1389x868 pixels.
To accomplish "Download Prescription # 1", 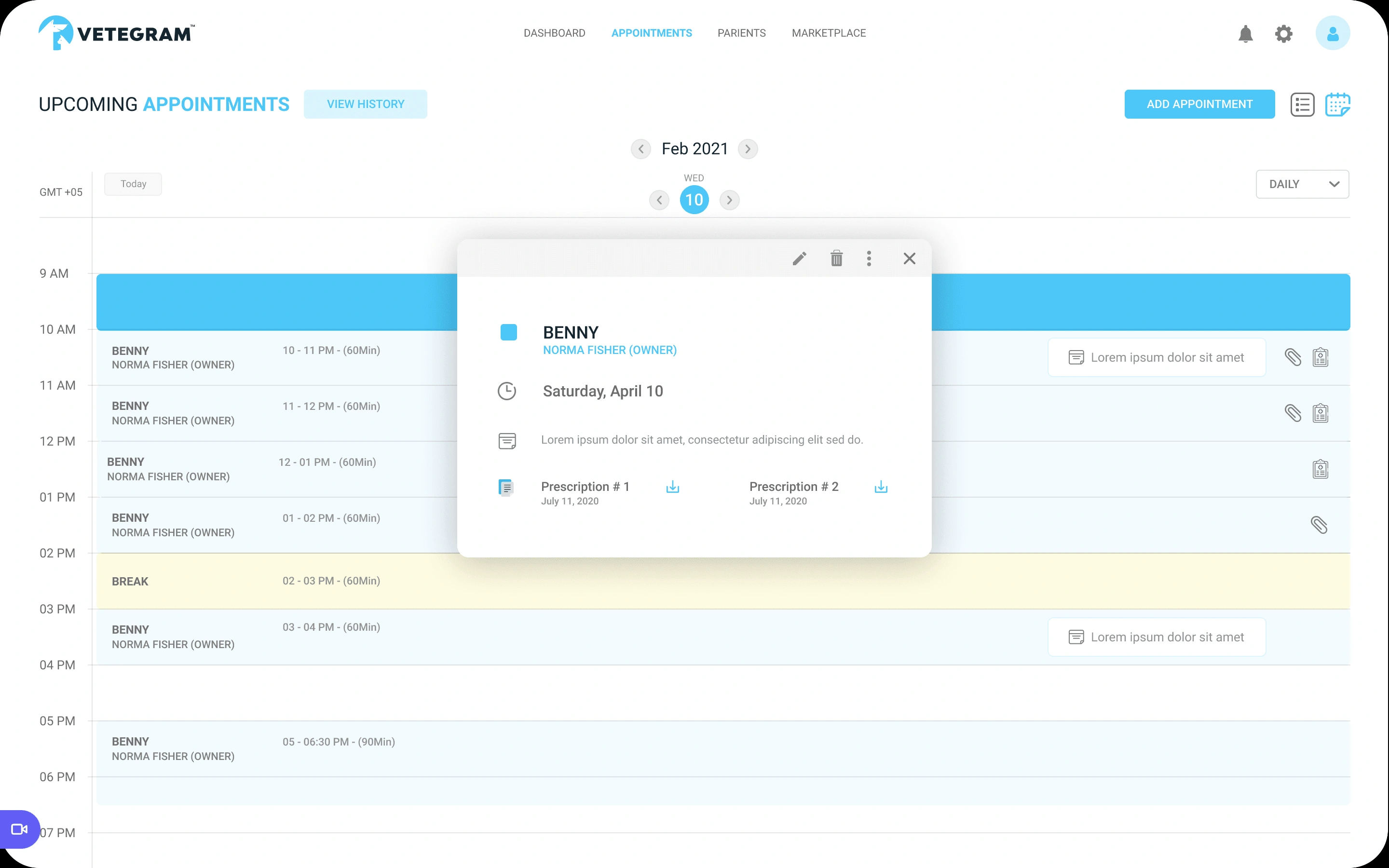I will point(672,487).
